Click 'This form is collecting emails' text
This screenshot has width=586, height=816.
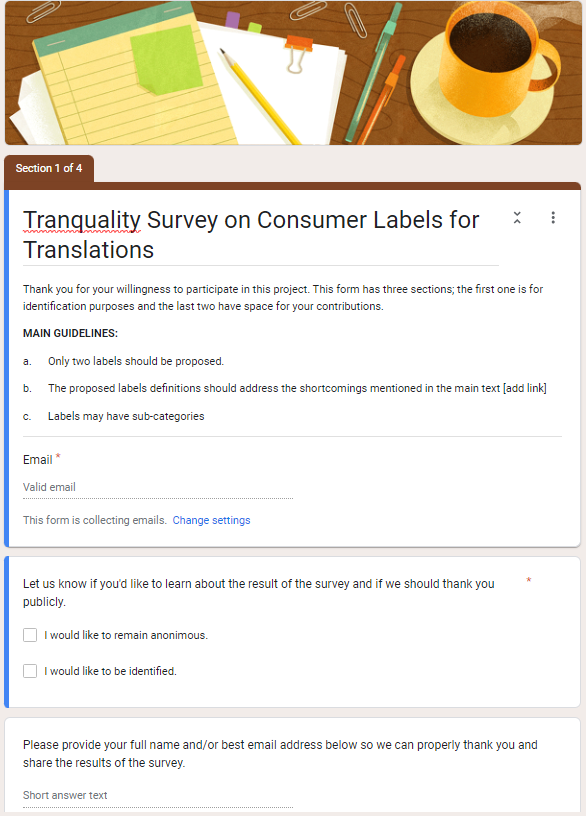pos(95,520)
